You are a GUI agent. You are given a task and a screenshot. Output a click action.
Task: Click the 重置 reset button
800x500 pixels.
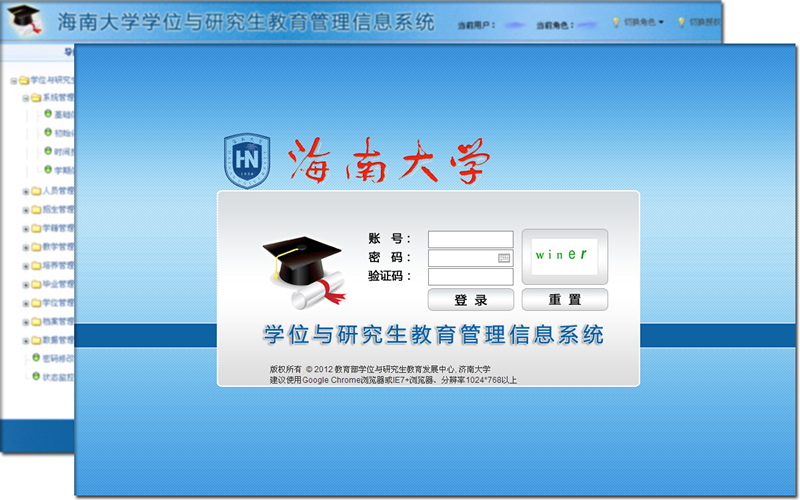pos(565,299)
